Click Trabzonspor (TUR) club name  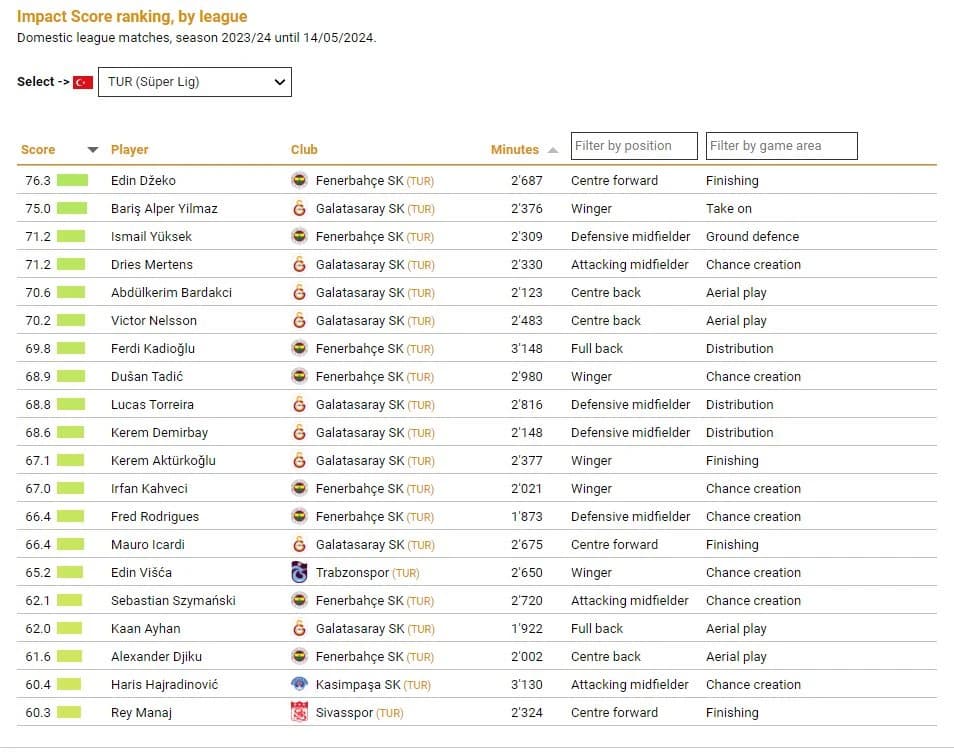coord(367,573)
